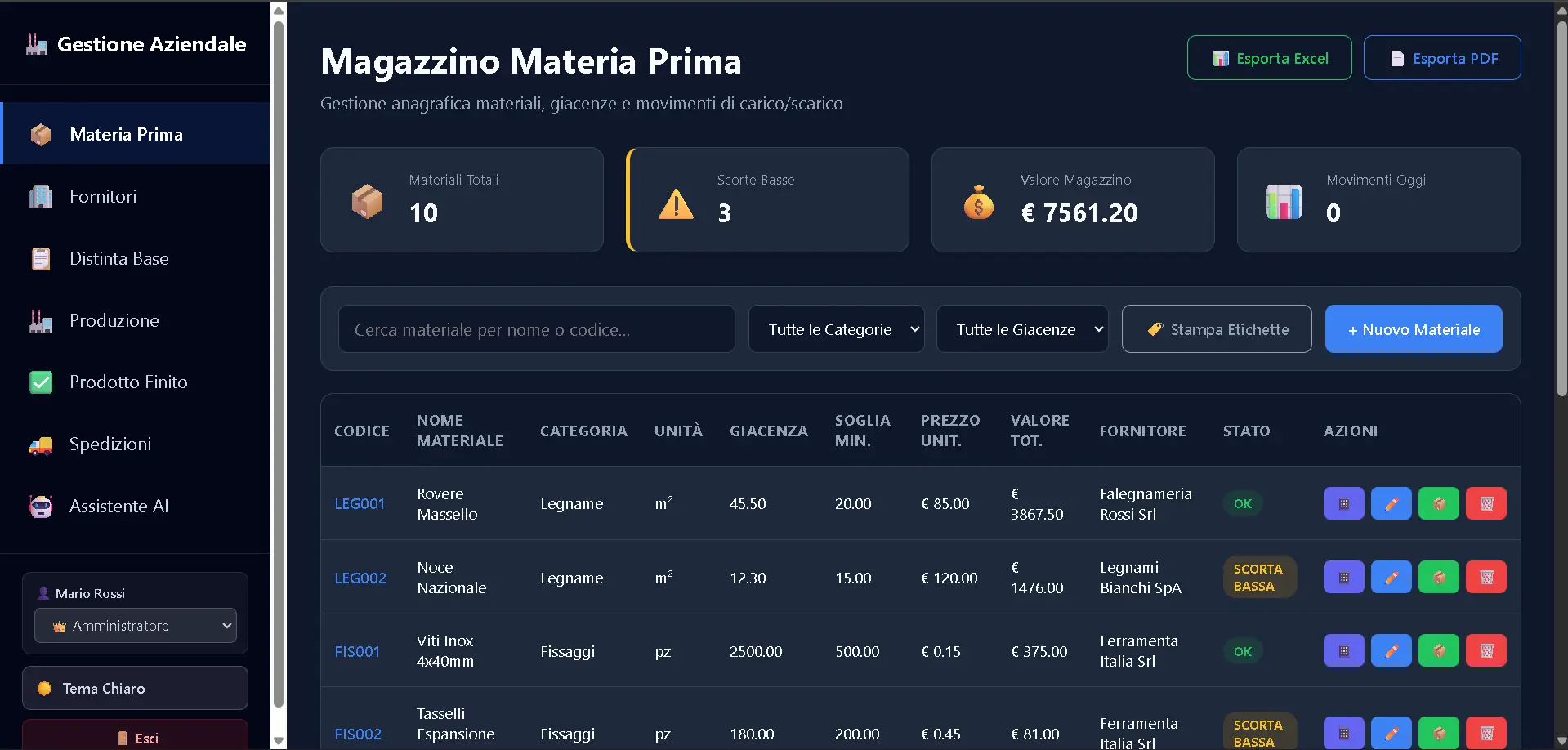This screenshot has height=750, width=1568.
Task: Open Distinta Base from the sidebar
Action: pyautogui.click(x=136, y=258)
